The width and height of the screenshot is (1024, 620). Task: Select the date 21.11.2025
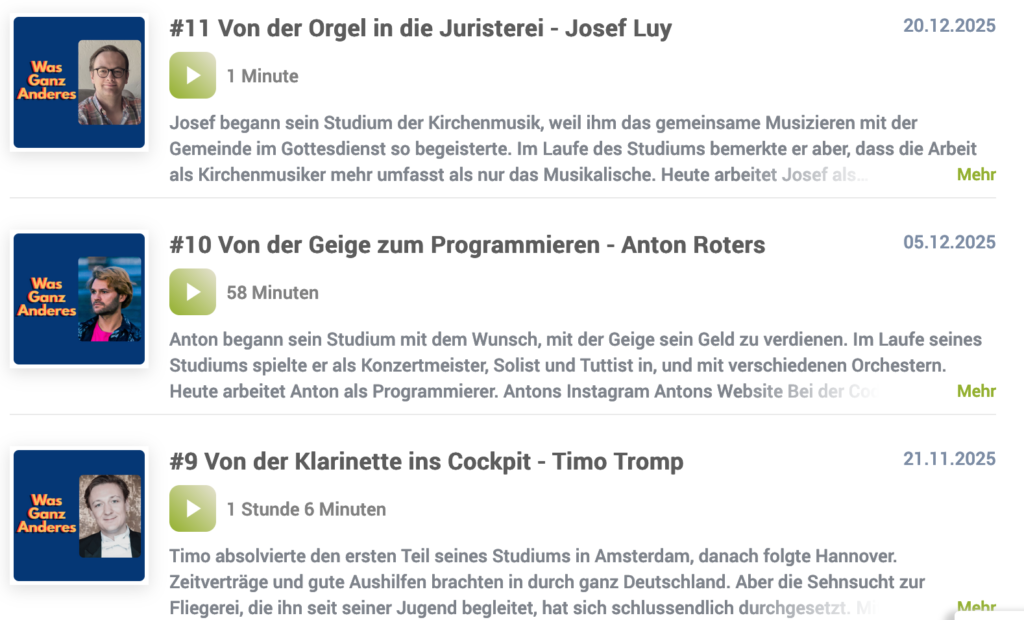(949, 459)
